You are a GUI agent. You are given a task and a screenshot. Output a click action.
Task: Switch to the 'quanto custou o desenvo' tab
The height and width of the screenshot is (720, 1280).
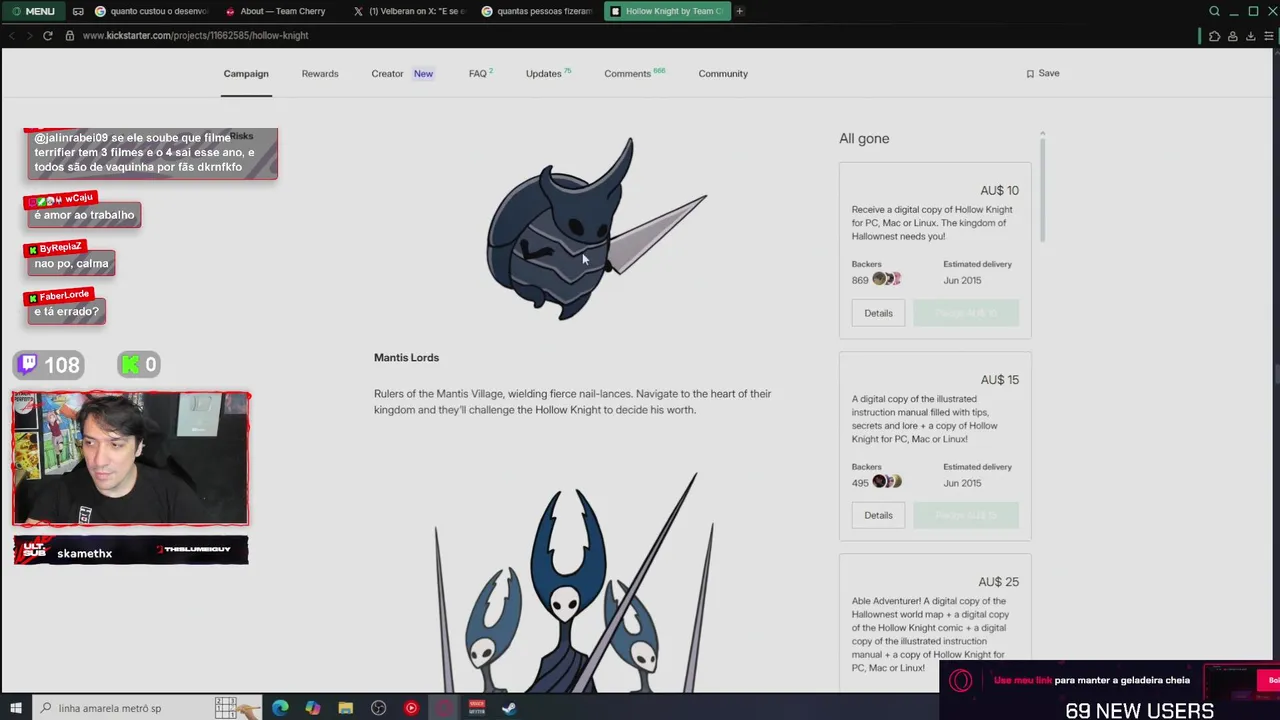[151, 11]
